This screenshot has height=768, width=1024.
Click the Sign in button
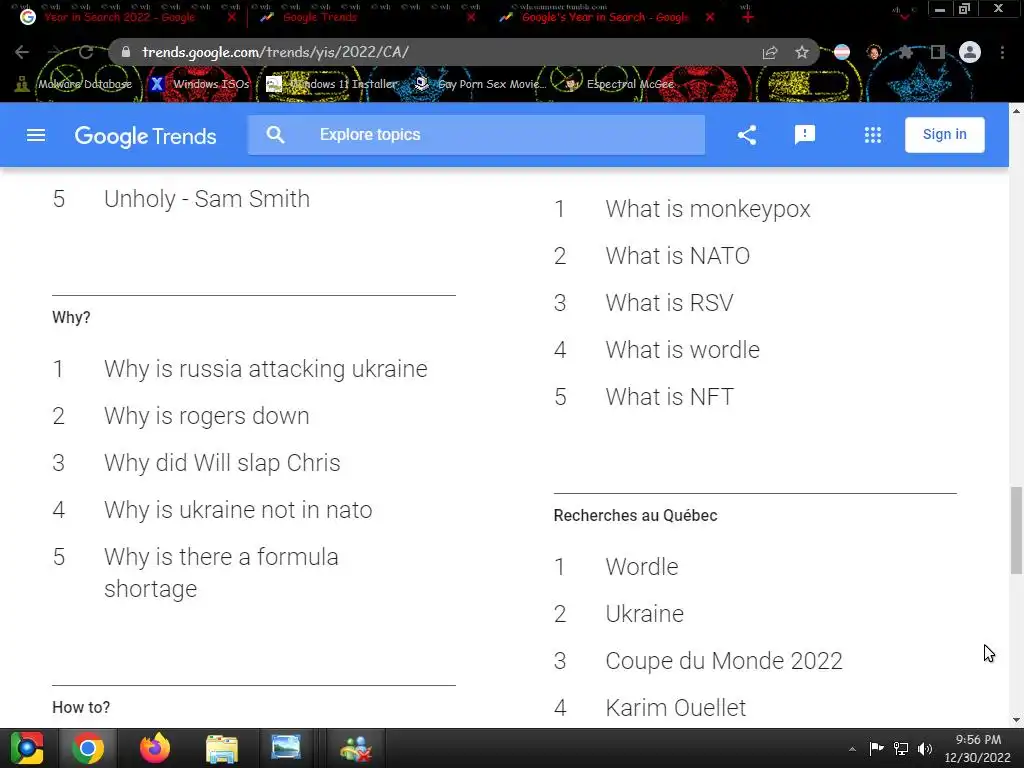point(944,135)
